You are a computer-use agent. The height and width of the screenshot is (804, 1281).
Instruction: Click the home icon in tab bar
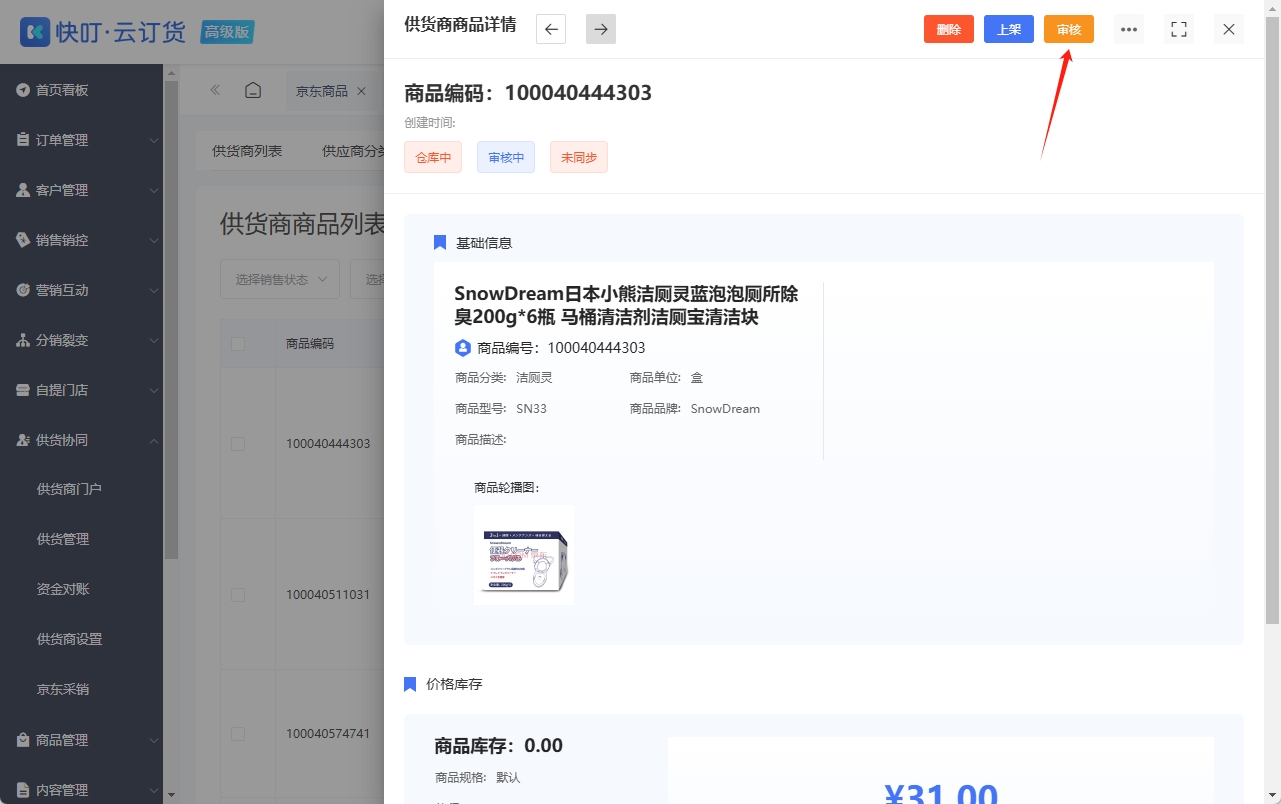coord(253,90)
